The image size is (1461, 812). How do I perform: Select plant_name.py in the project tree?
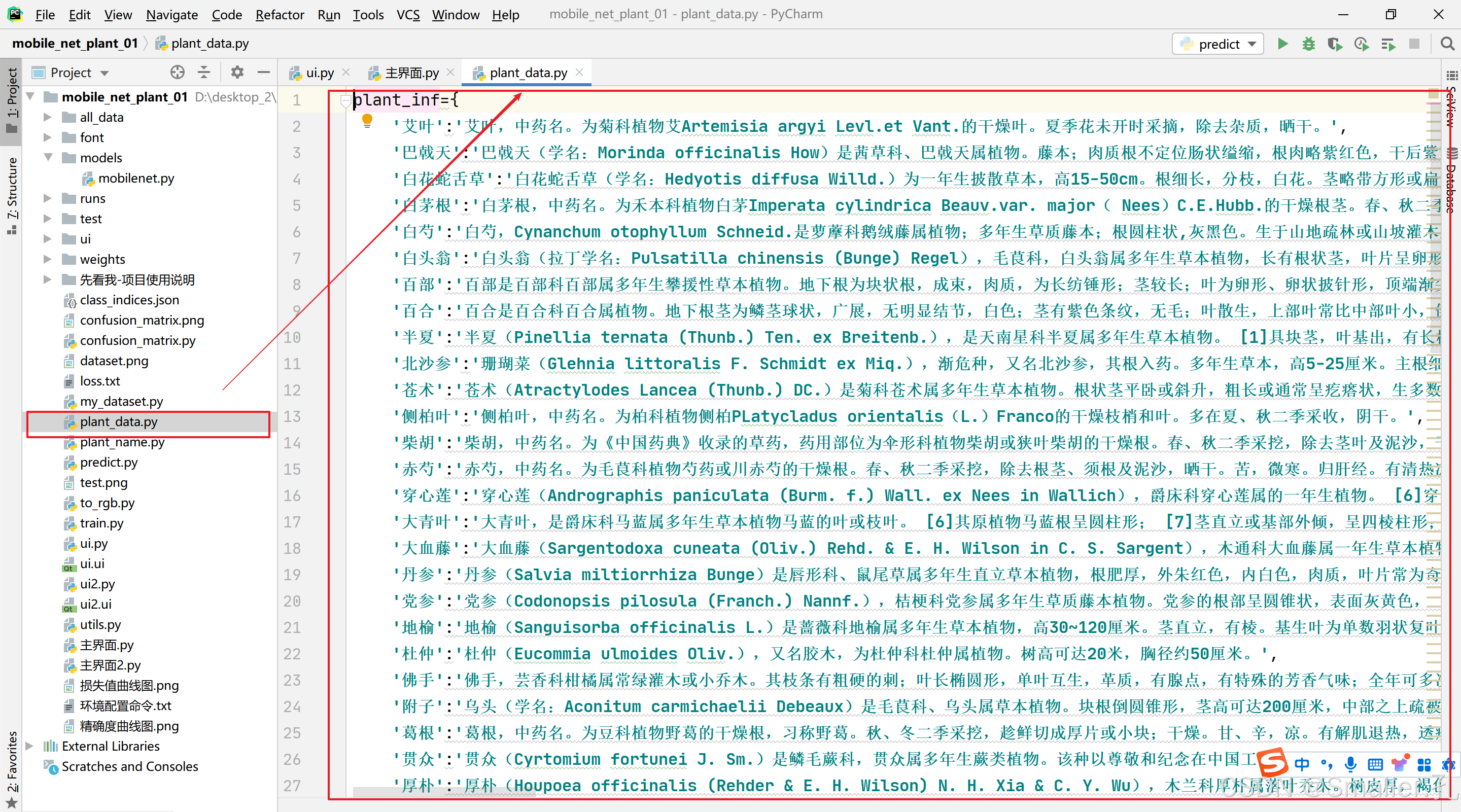pyautogui.click(x=122, y=442)
